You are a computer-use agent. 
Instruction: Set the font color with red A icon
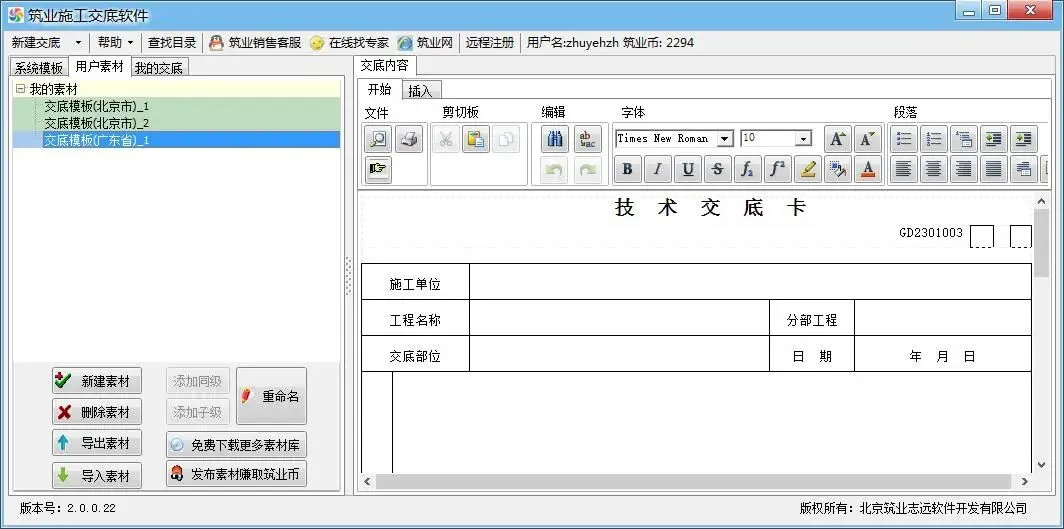867,170
